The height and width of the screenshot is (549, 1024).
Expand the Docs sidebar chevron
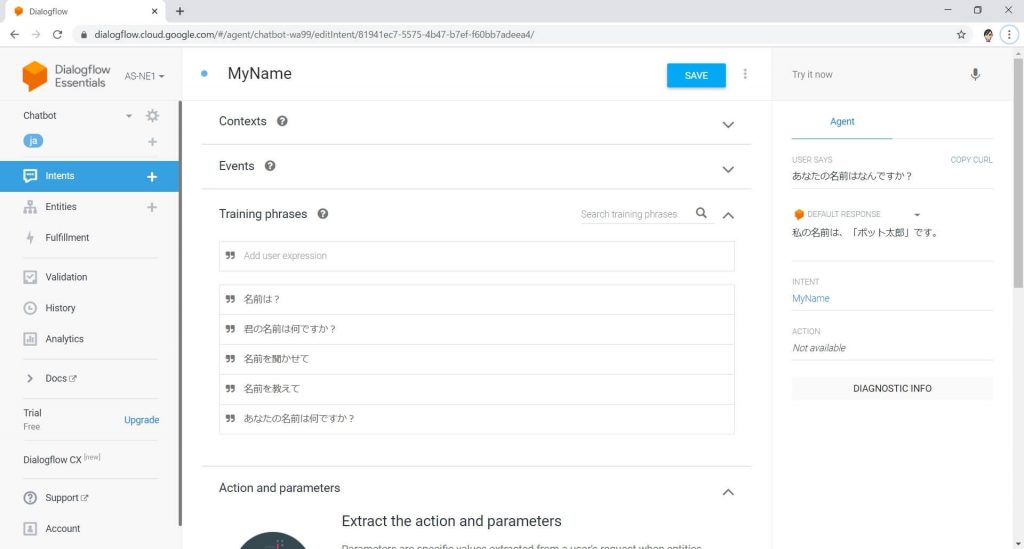pyautogui.click(x=29, y=378)
